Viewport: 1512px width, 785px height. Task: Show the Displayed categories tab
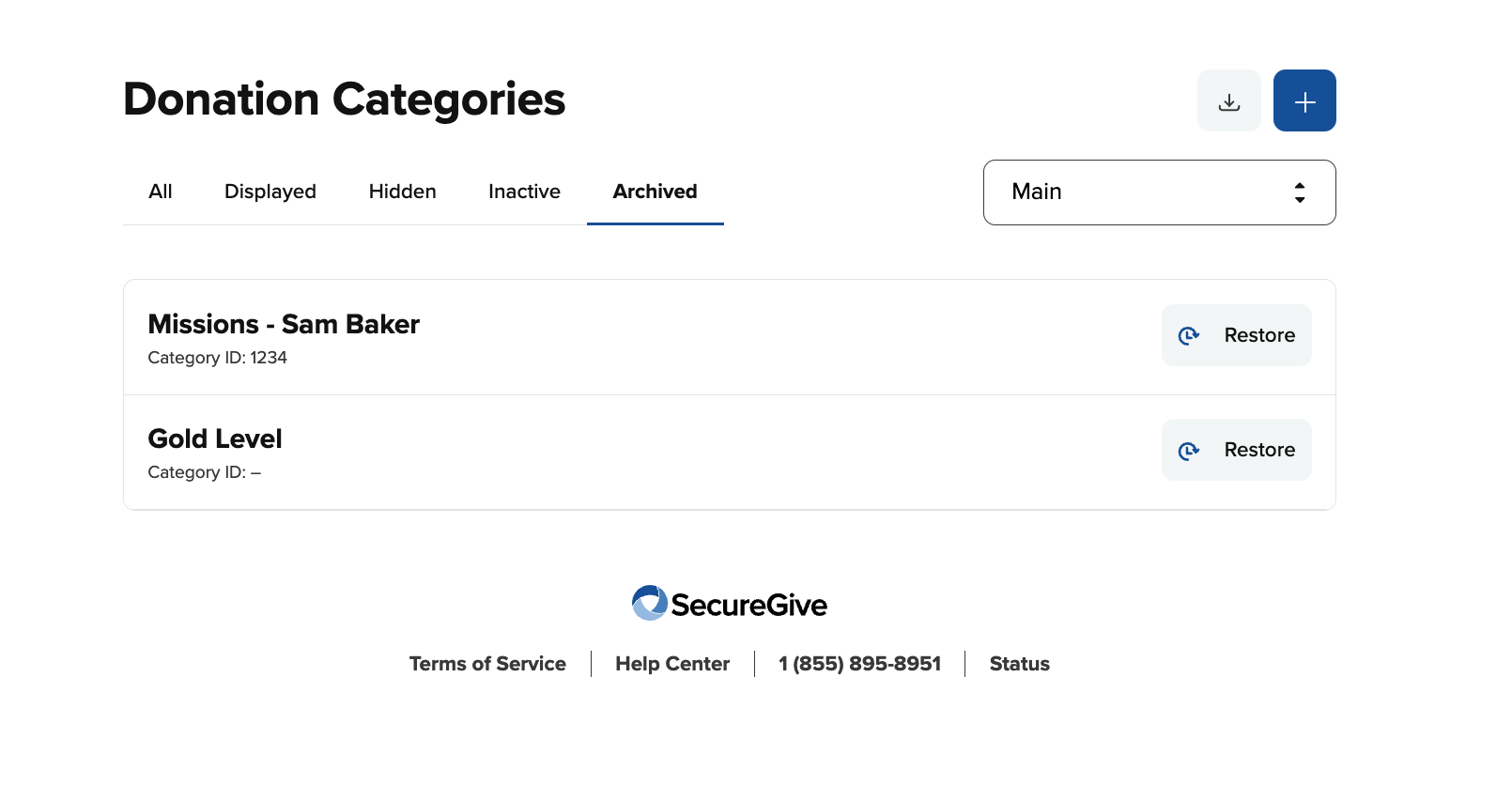pos(270,192)
